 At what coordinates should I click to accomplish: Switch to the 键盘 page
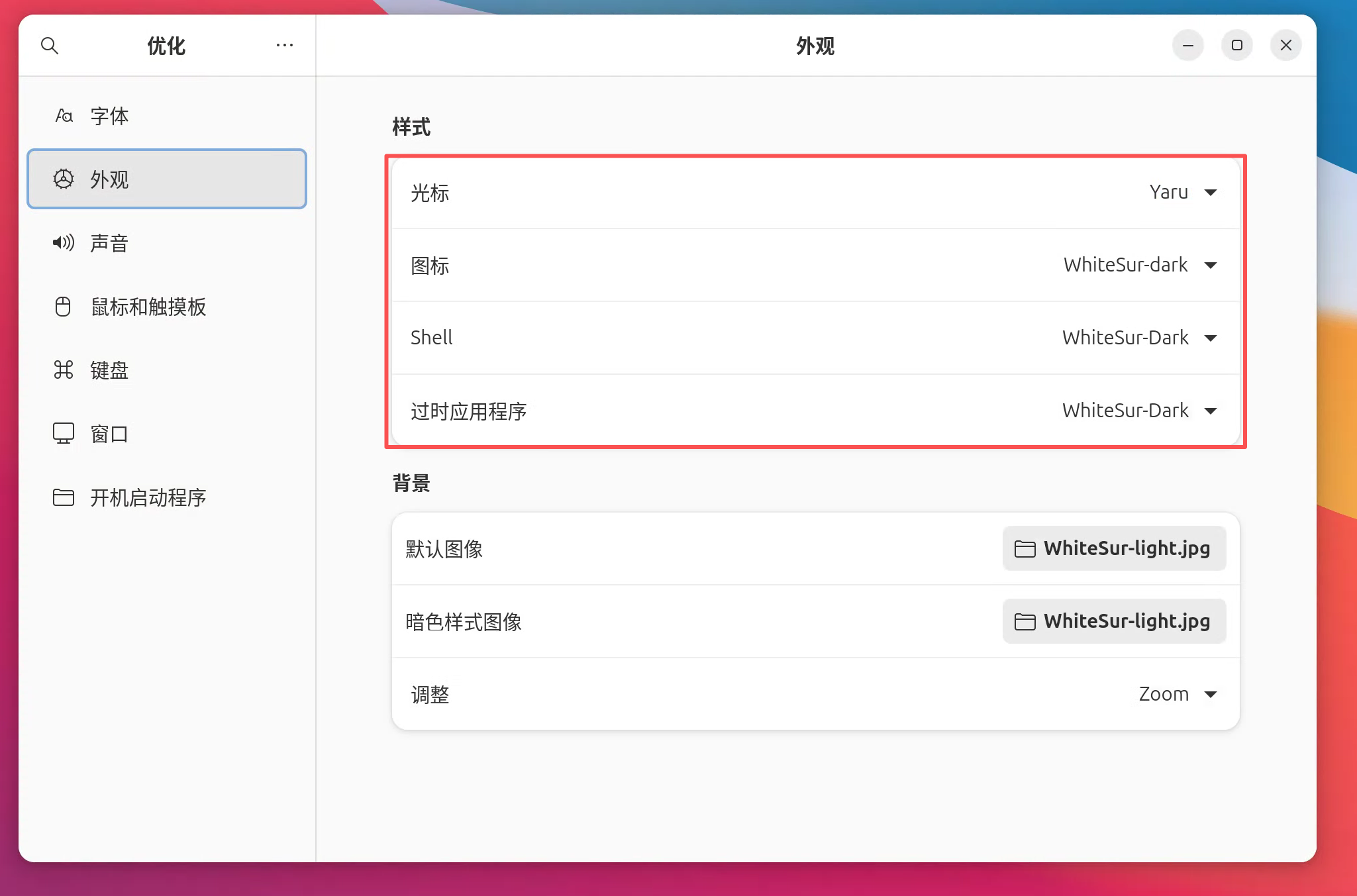tap(110, 370)
